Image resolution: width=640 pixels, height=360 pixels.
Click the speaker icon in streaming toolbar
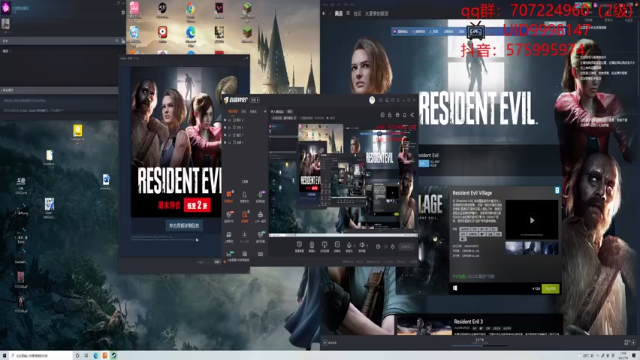[362, 245]
